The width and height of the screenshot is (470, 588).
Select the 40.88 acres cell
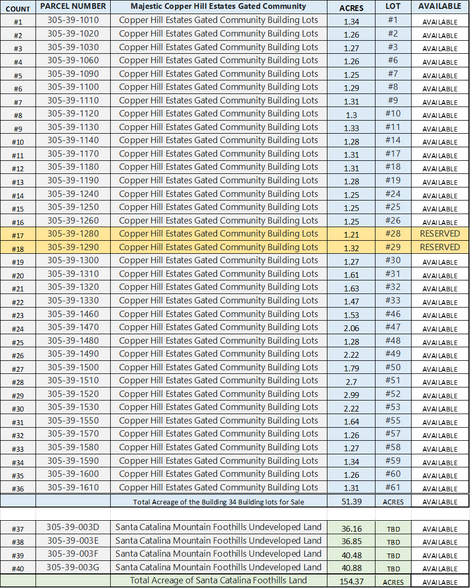351,568
